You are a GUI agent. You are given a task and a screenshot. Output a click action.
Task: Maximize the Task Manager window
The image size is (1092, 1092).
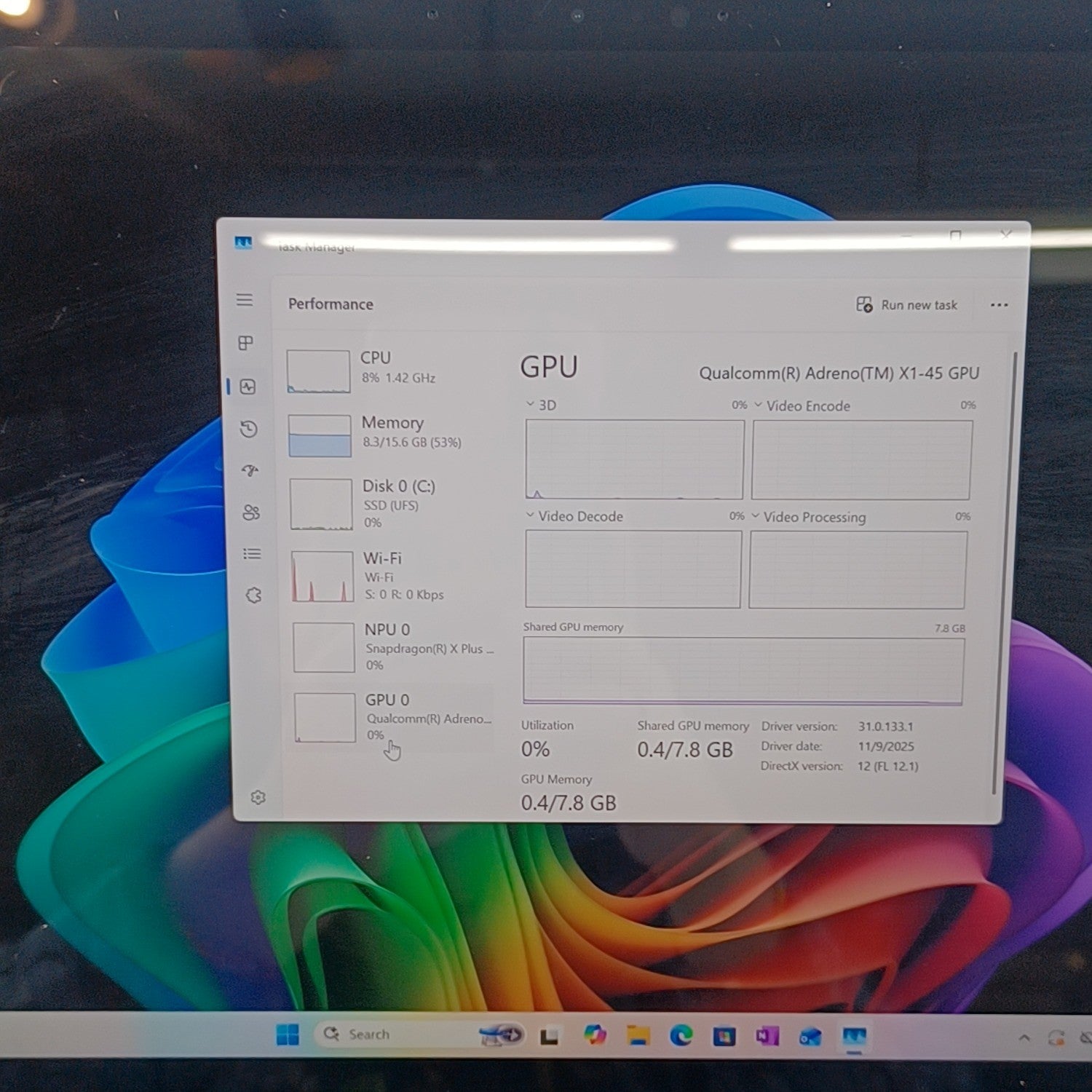(x=955, y=236)
